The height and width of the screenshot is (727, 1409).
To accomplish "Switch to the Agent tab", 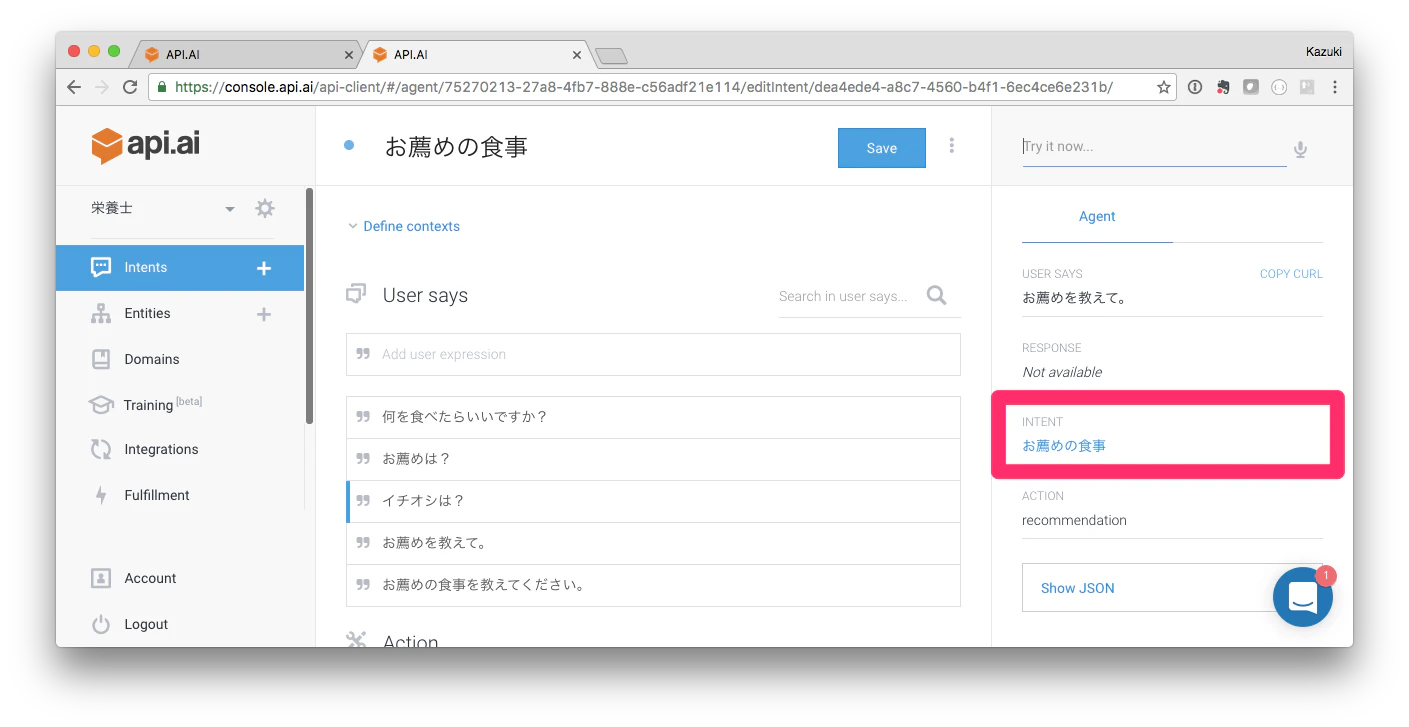I will click(x=1097, y=217).
